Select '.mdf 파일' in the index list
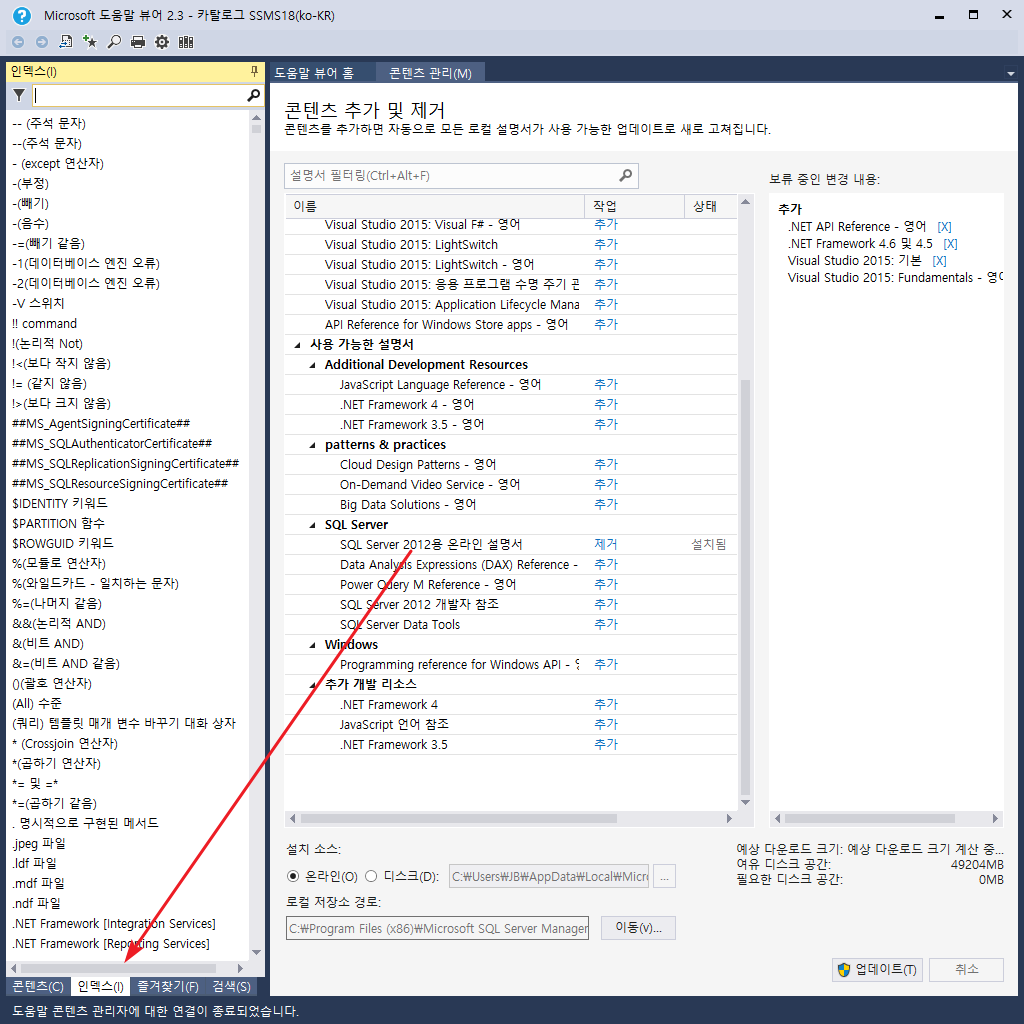Viewport: 1024px width, 1024px height. point(39,884)
